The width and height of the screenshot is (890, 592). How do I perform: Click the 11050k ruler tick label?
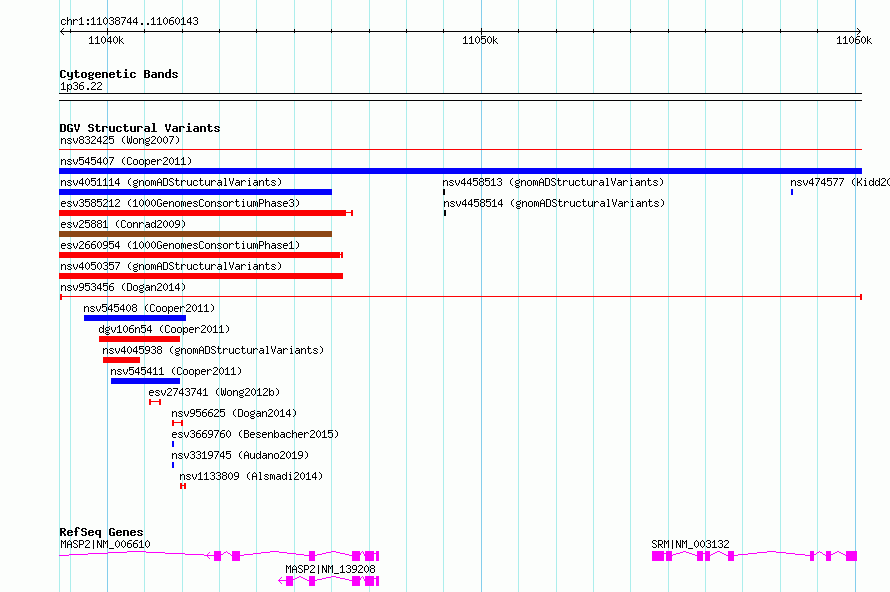tap(480, 40)
